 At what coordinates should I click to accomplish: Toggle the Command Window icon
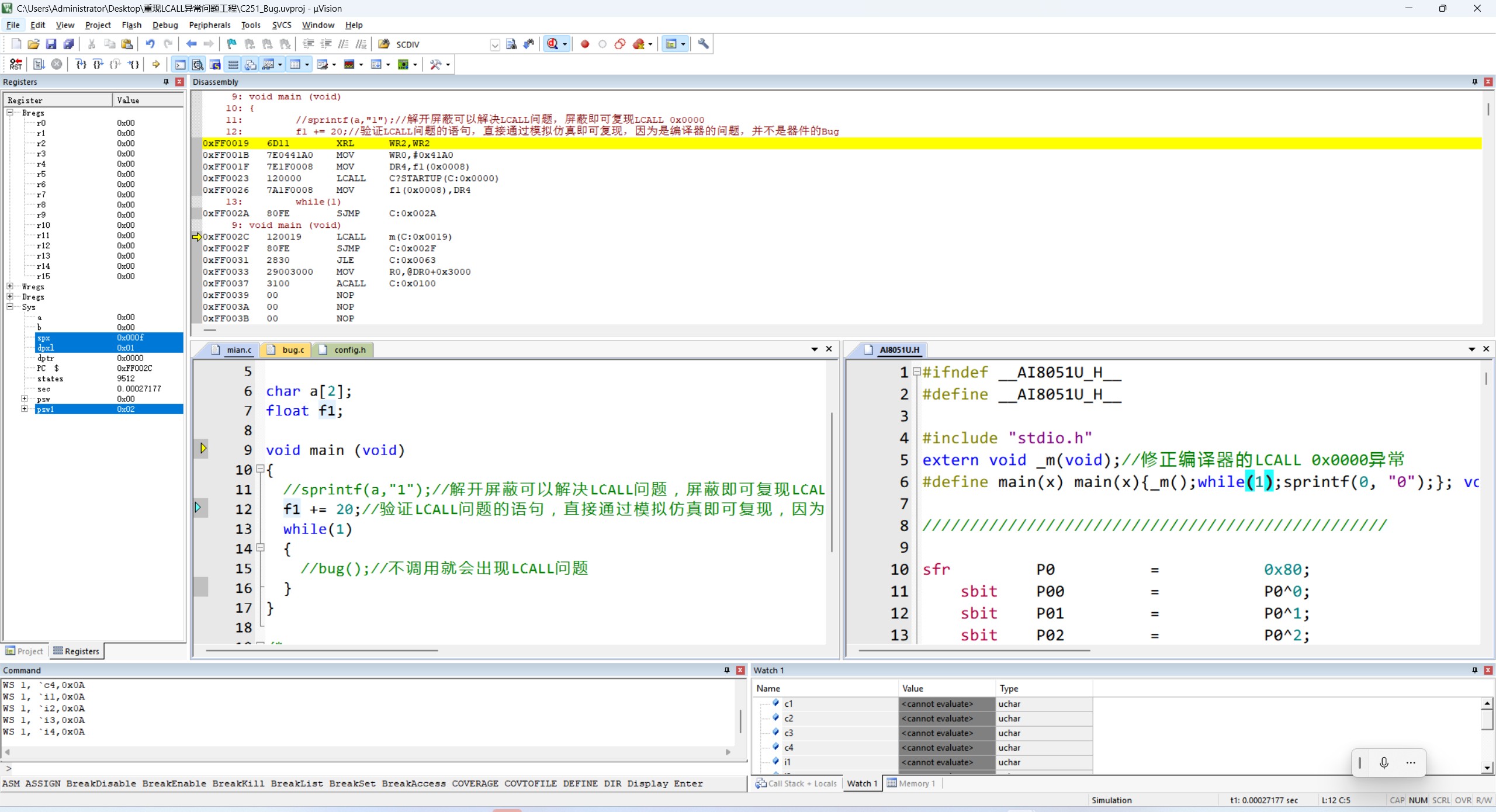[x=181, y=64]
